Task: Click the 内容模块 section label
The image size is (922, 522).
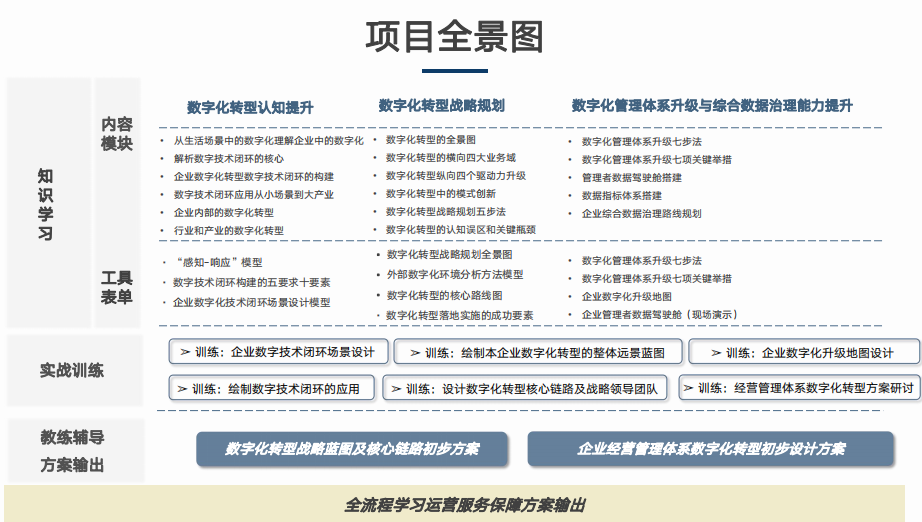Action: (x=117, y=134)
